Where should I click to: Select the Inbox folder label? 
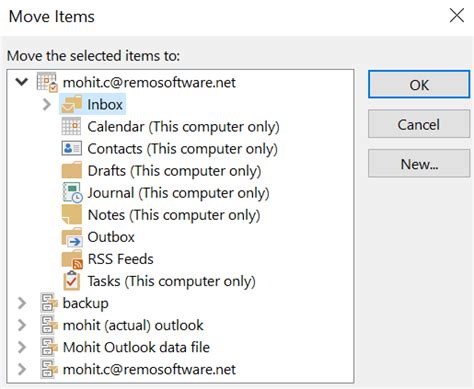pyautogui.click(x=105, y=104)
